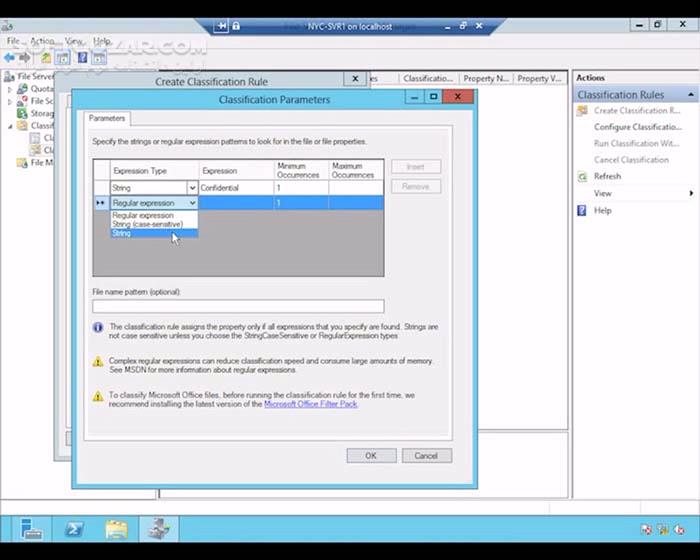Select the Quota Management tree node icon
700x560 pixels.
(22, 89)
